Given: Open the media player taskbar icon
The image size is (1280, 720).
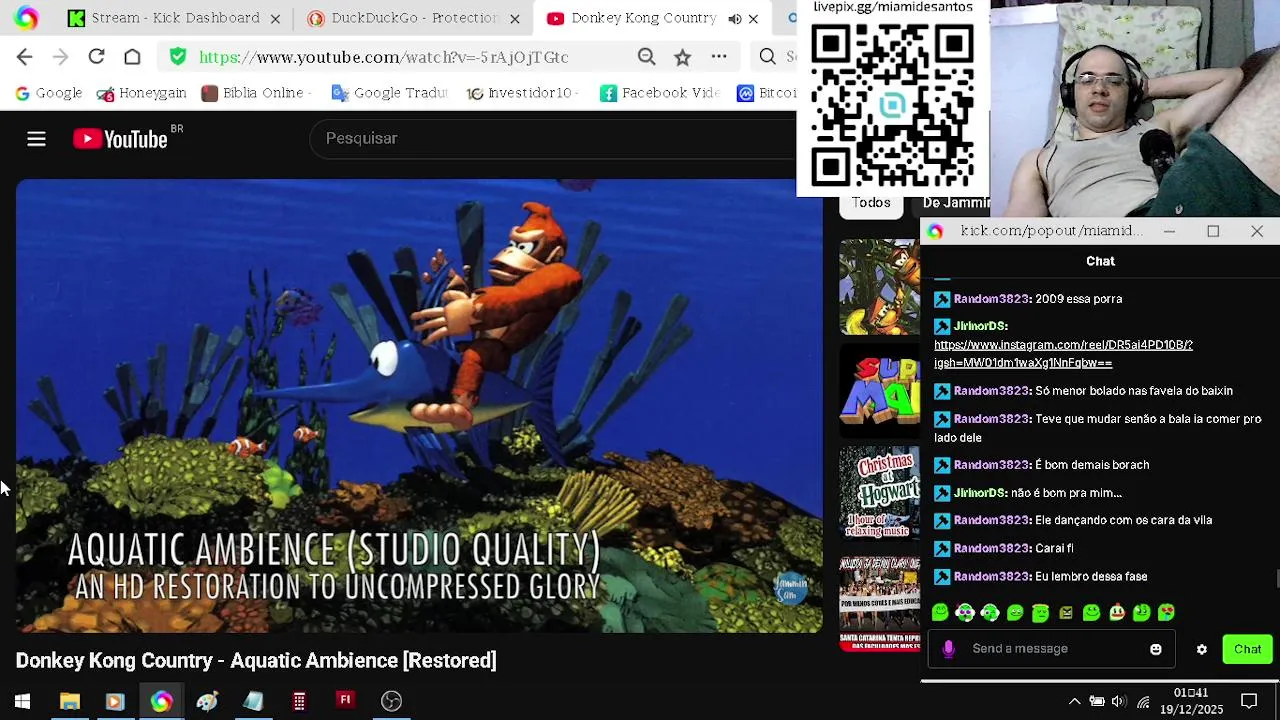Looking at the screenshot, I should click(x=114, y=702).
